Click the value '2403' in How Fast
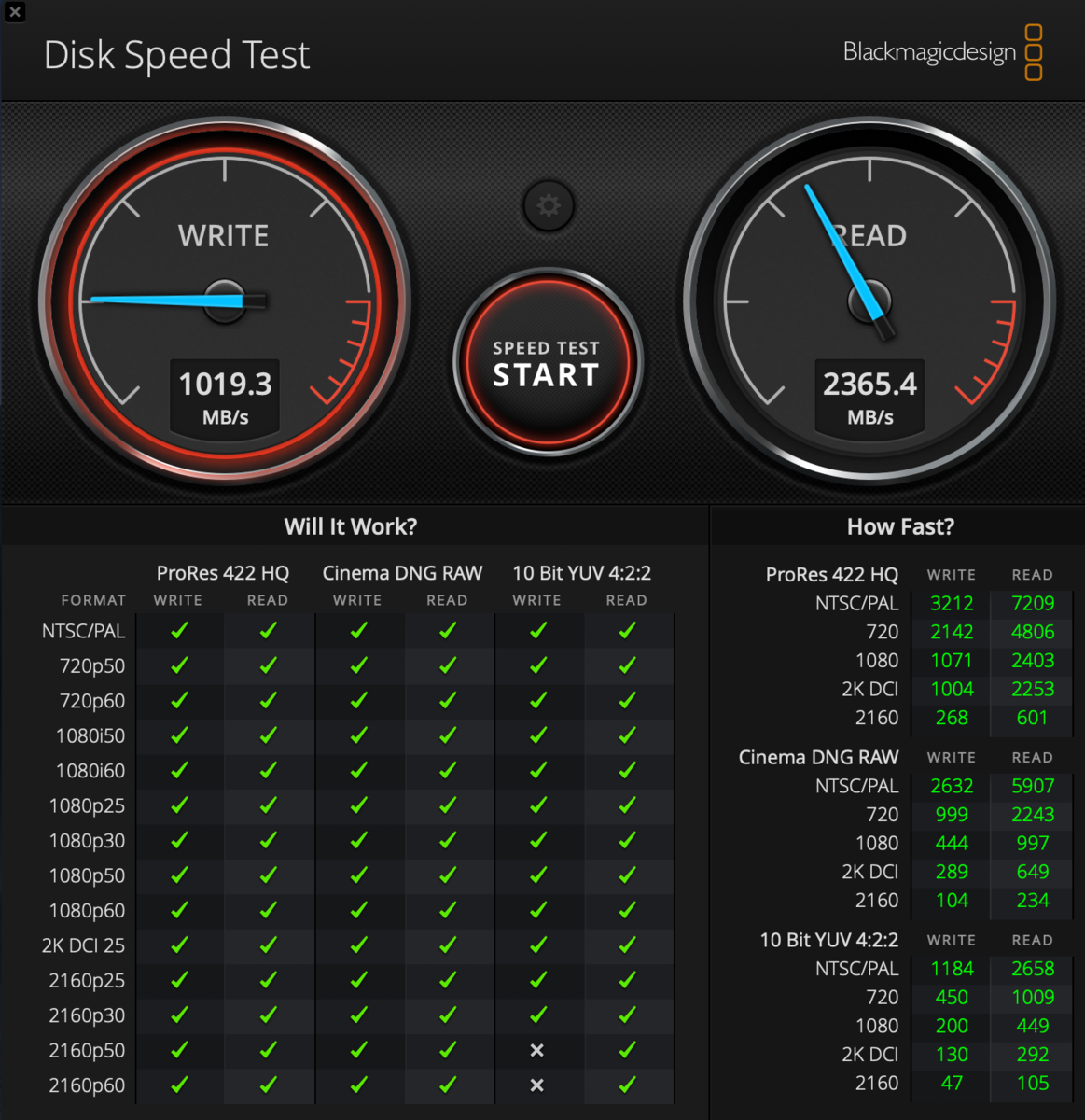This screenshot has height=1120, width=1085. click(1033, 661)
